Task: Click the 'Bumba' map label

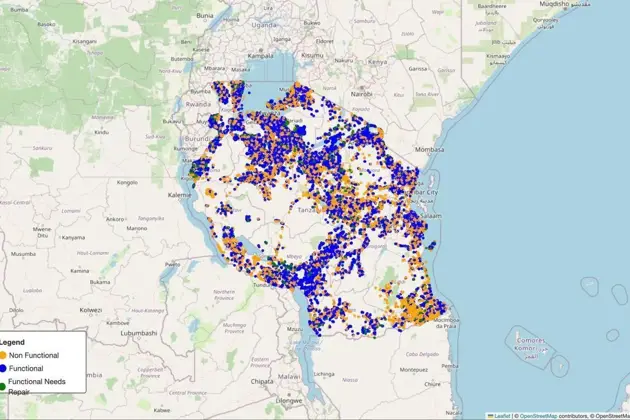Action: (x=19, y=10)
